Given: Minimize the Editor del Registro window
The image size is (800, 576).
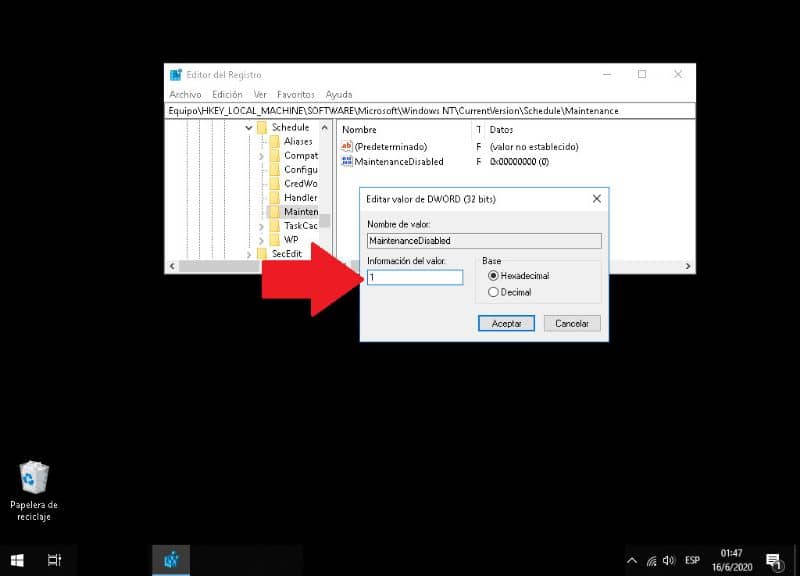Looking at the screenshot, I should pyautogui.click(x=607, y=74).
